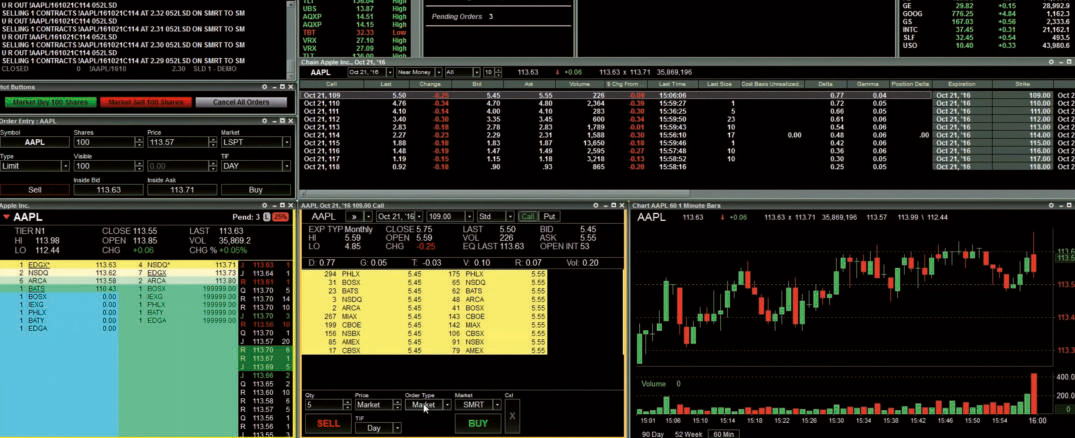Viewport: 1075px width, 438px height.
Task: Expand the Near Money chain filter dropdown
Action: click(x=418, y=72)
